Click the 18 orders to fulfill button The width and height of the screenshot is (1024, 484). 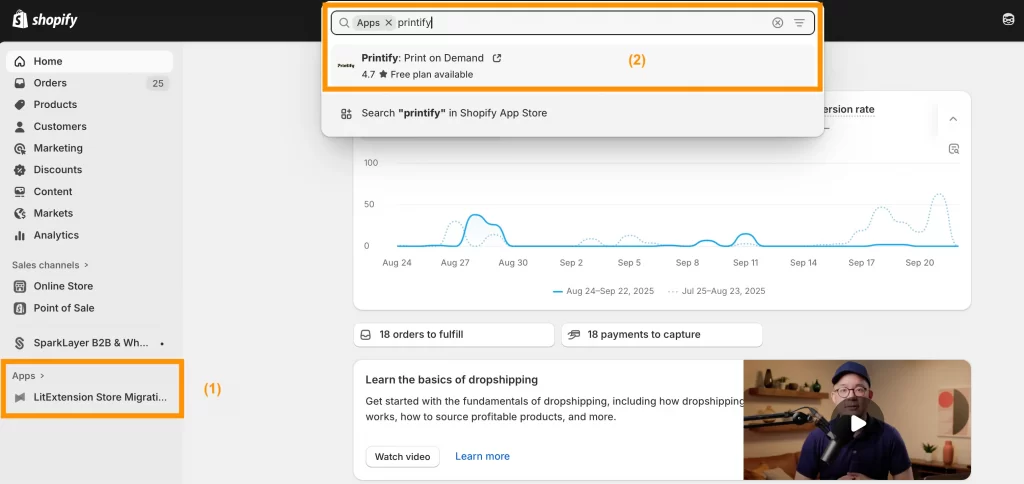tap(454, 334)
